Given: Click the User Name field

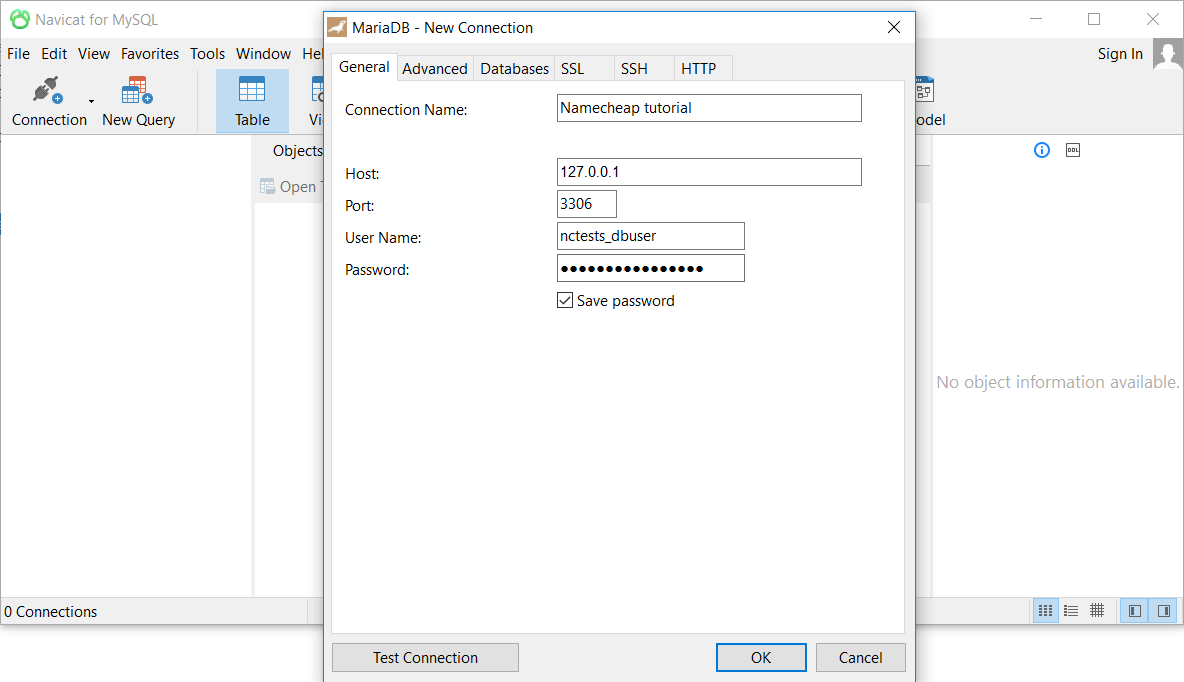Looking at the screenshot, I should (x=651, y=236).
